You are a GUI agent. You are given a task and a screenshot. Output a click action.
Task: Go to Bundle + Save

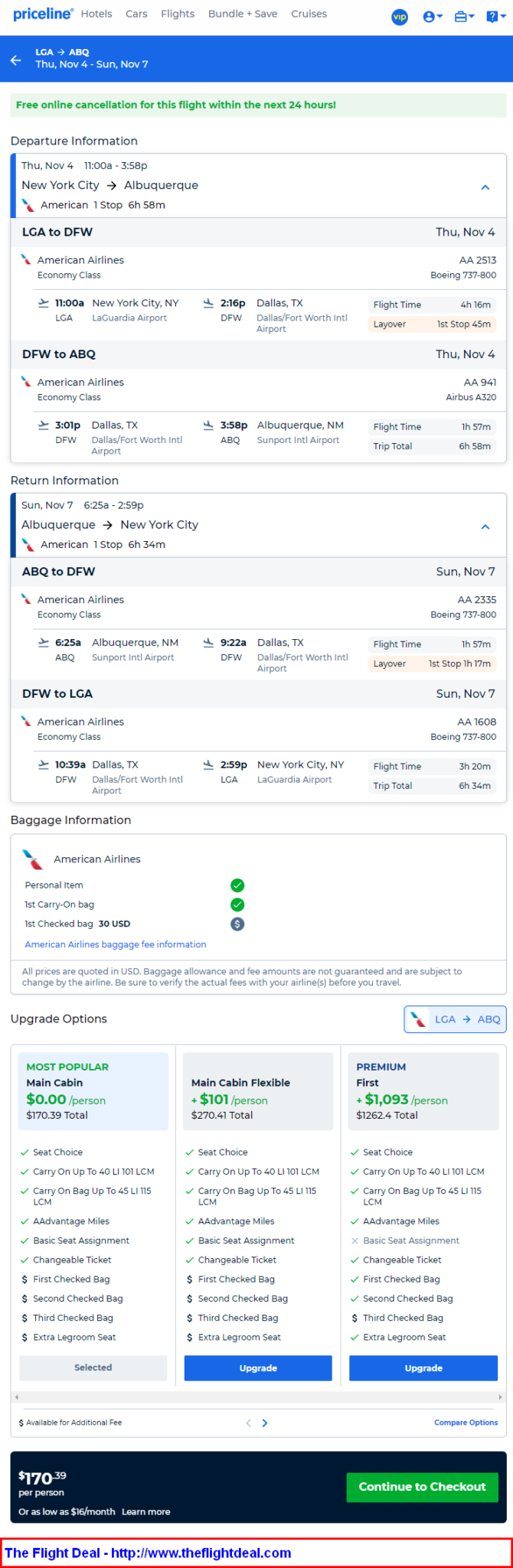coord(243,14)
